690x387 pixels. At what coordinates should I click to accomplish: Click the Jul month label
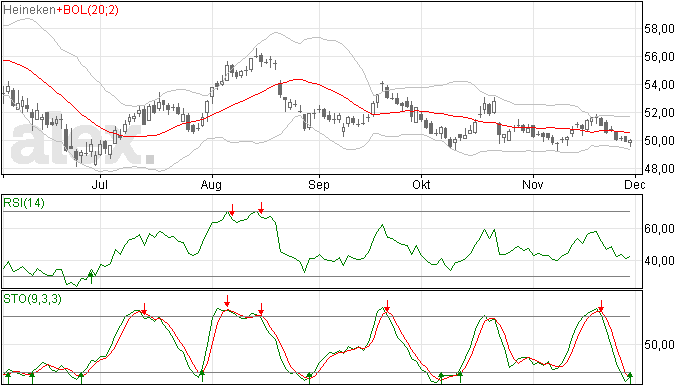pos(99,184)
